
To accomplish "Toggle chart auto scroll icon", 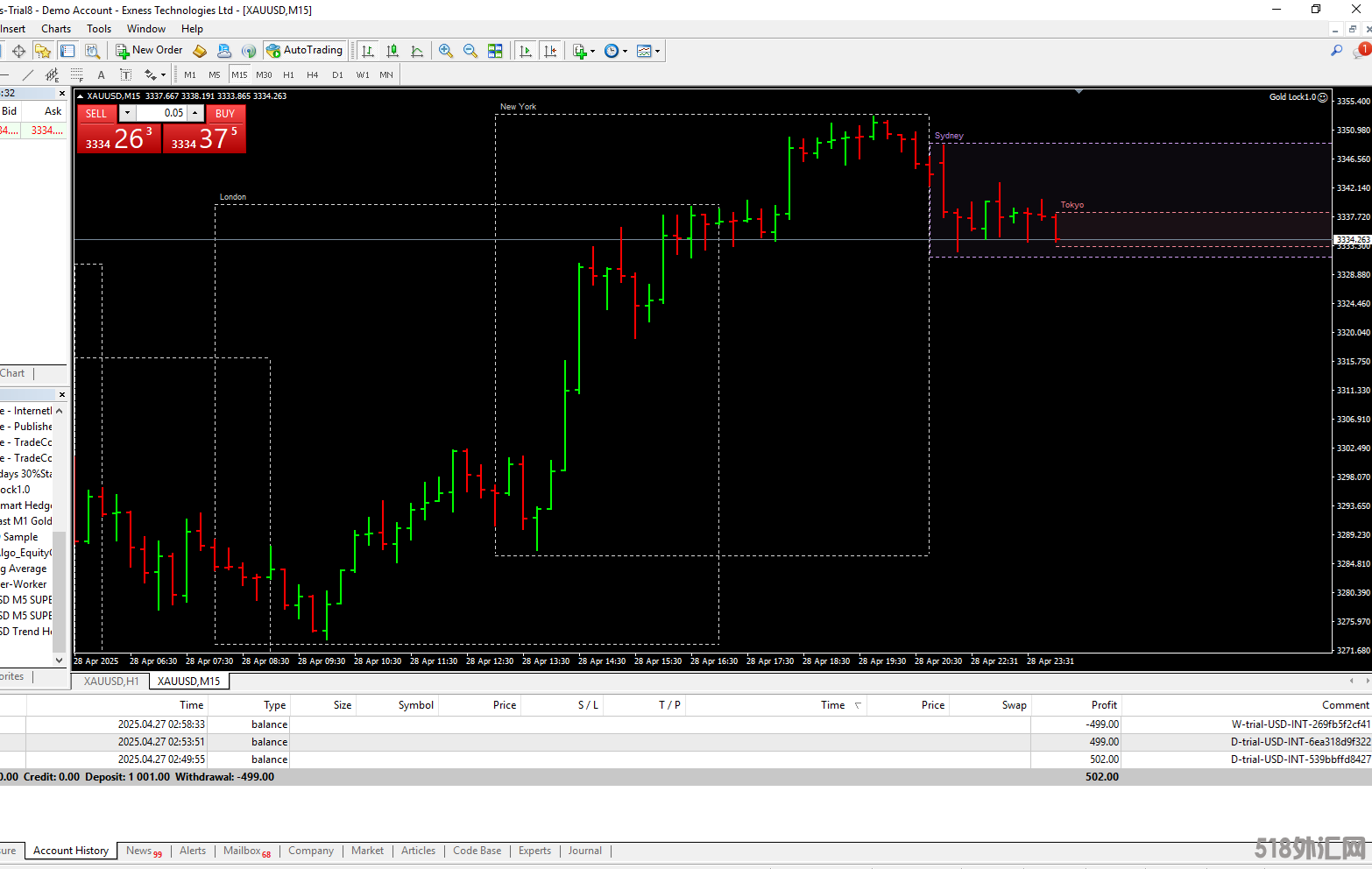I will 526,51.
